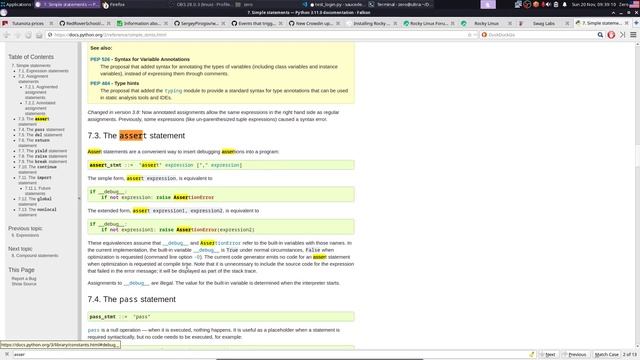Viewport: 640px width, 360px height.
Task: Open '7.1. Expression statements' in table of contents
Action: click(x=43, y=71)
